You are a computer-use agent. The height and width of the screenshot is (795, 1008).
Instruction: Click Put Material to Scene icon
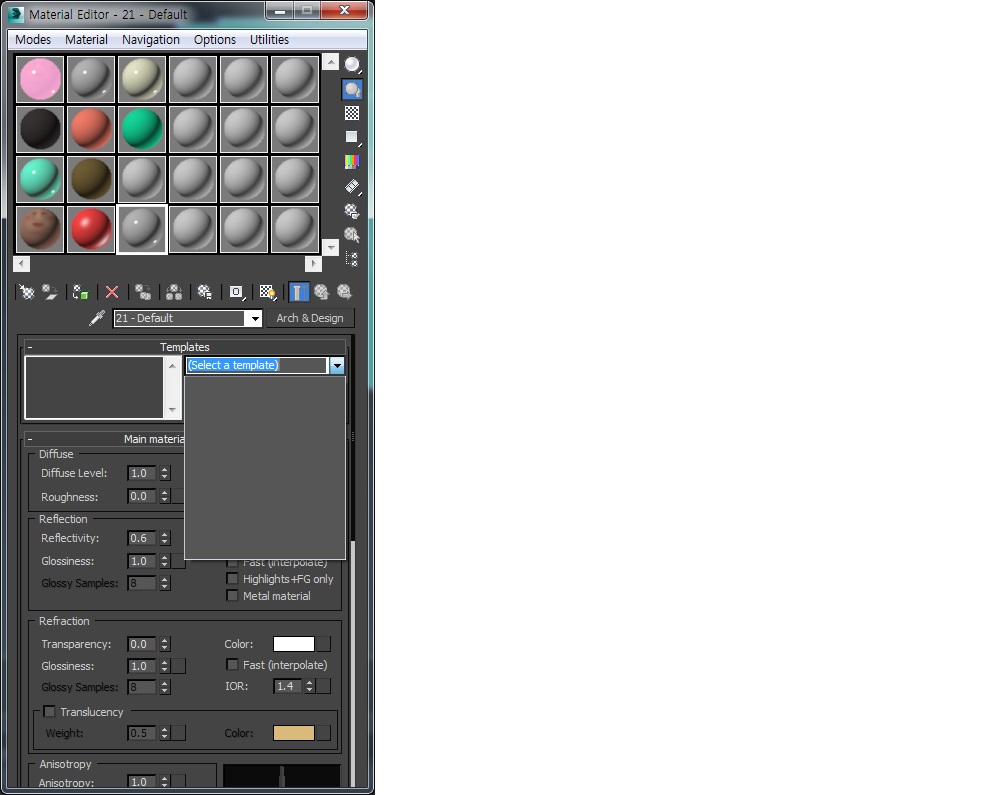click(50, 292)
